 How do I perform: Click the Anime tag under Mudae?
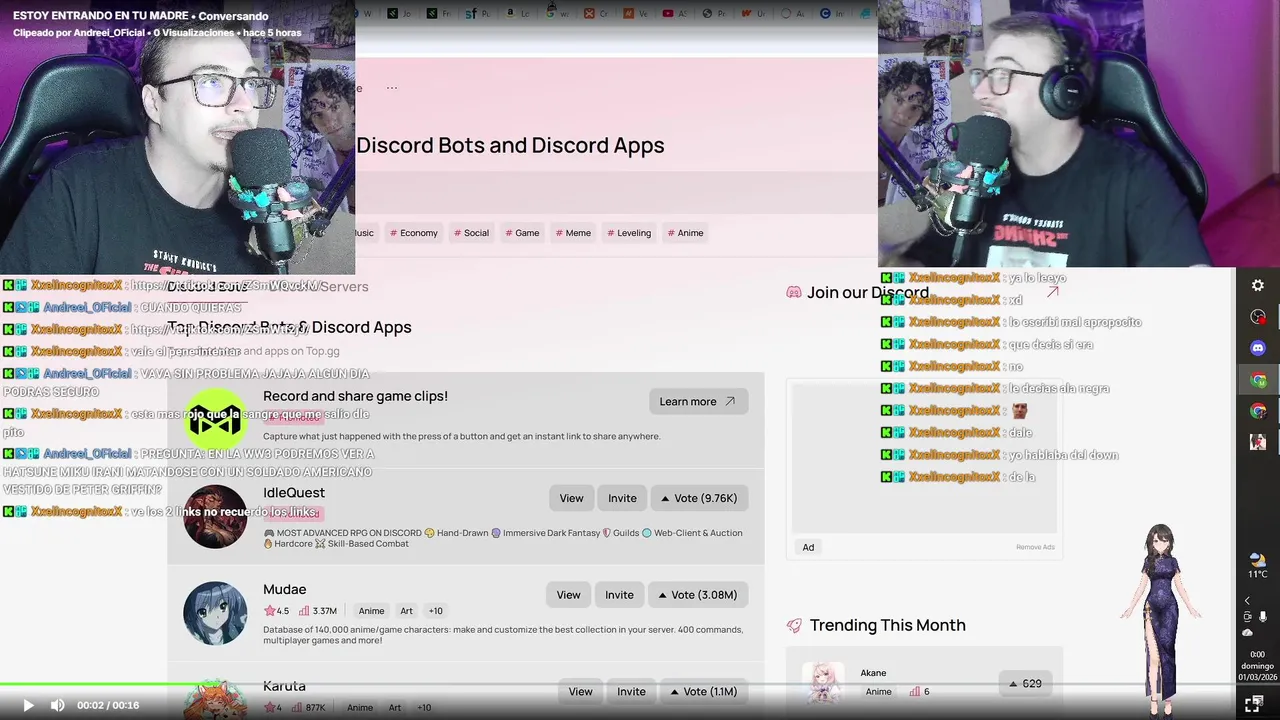pyautogui.click(x=371, y=611)
